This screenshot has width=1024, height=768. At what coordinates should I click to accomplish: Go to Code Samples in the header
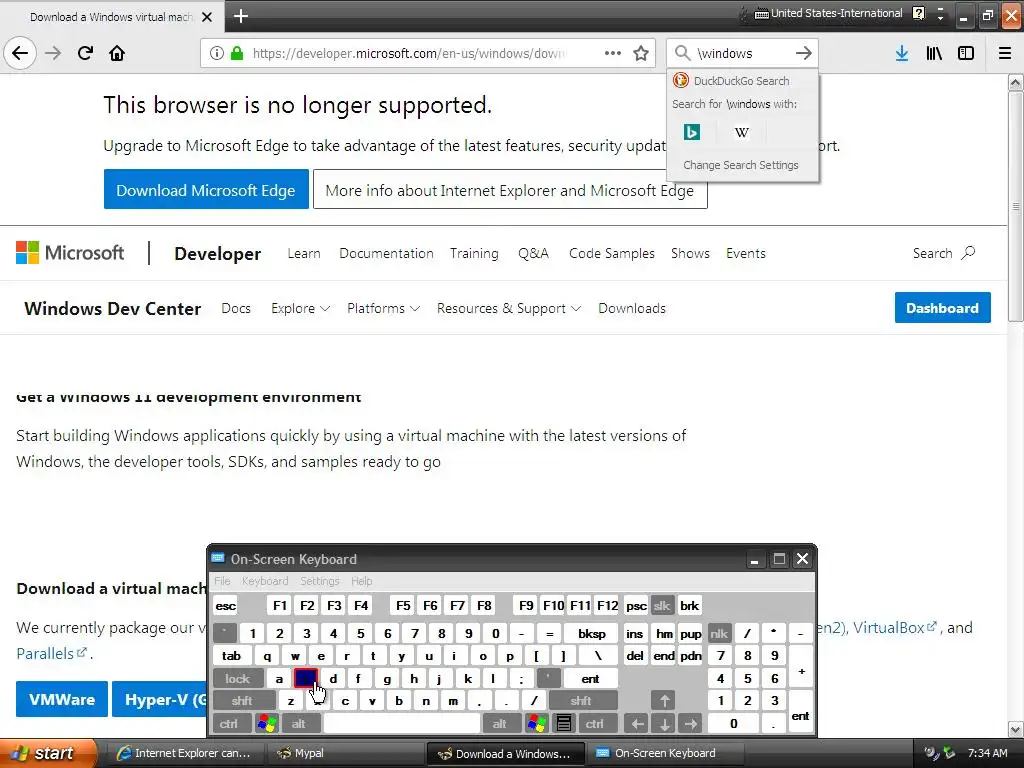(x=611, y=253)
